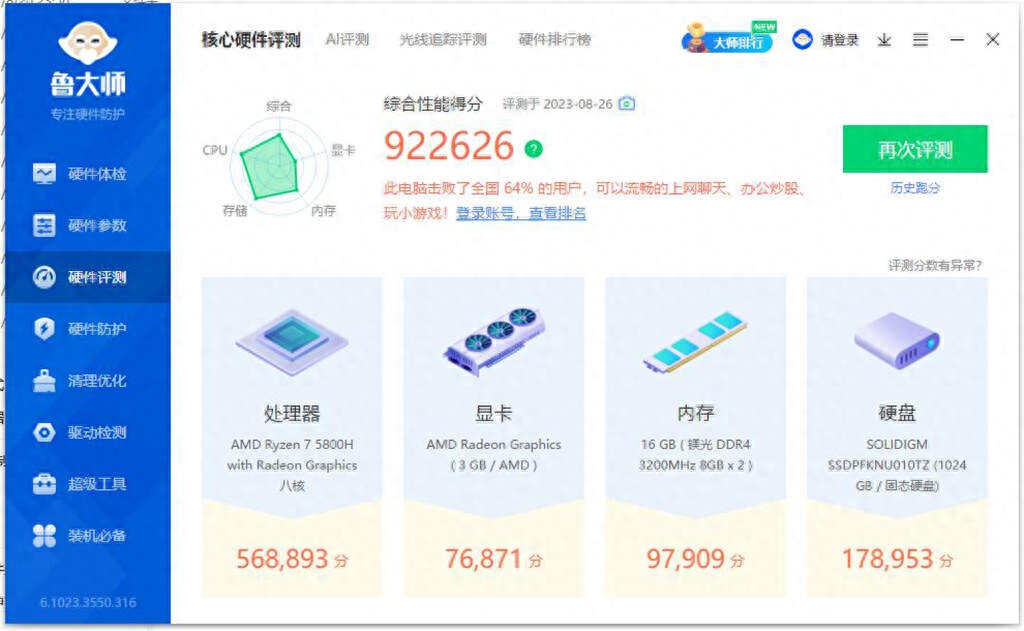Click 请登录 login avatar
Image resolution: width=1024 pixels, height=631 pixels.
point(825,40)
